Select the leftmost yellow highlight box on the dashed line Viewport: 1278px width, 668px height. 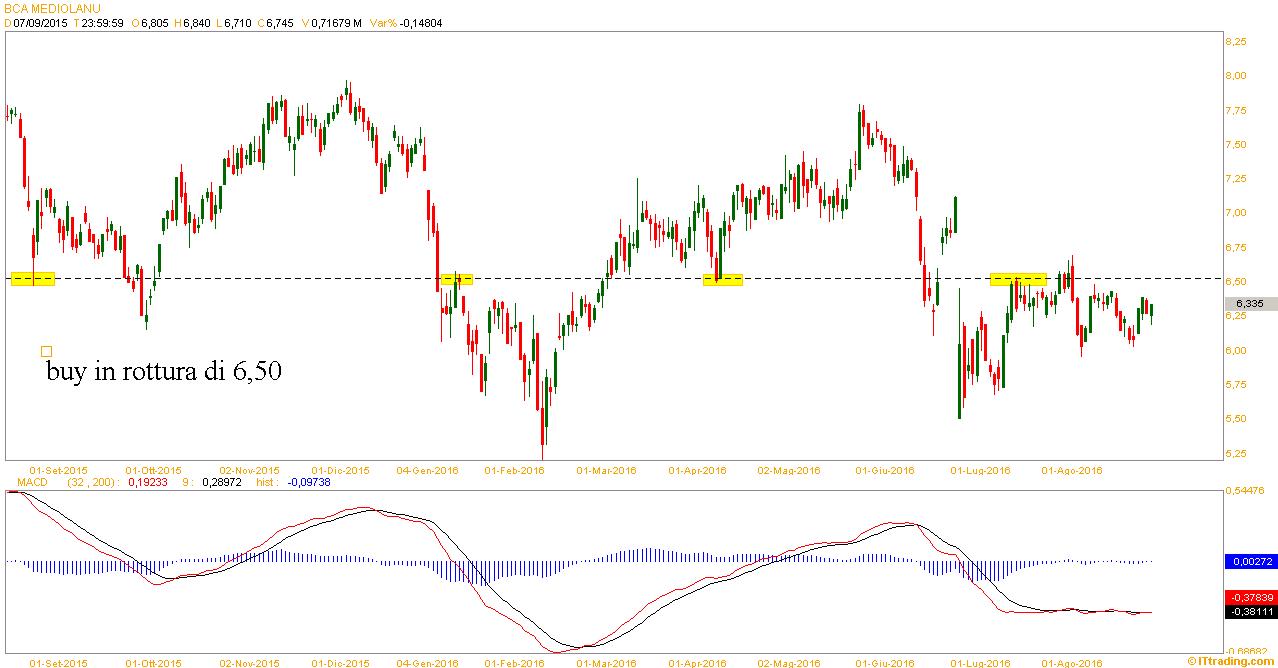coord(33,279)
